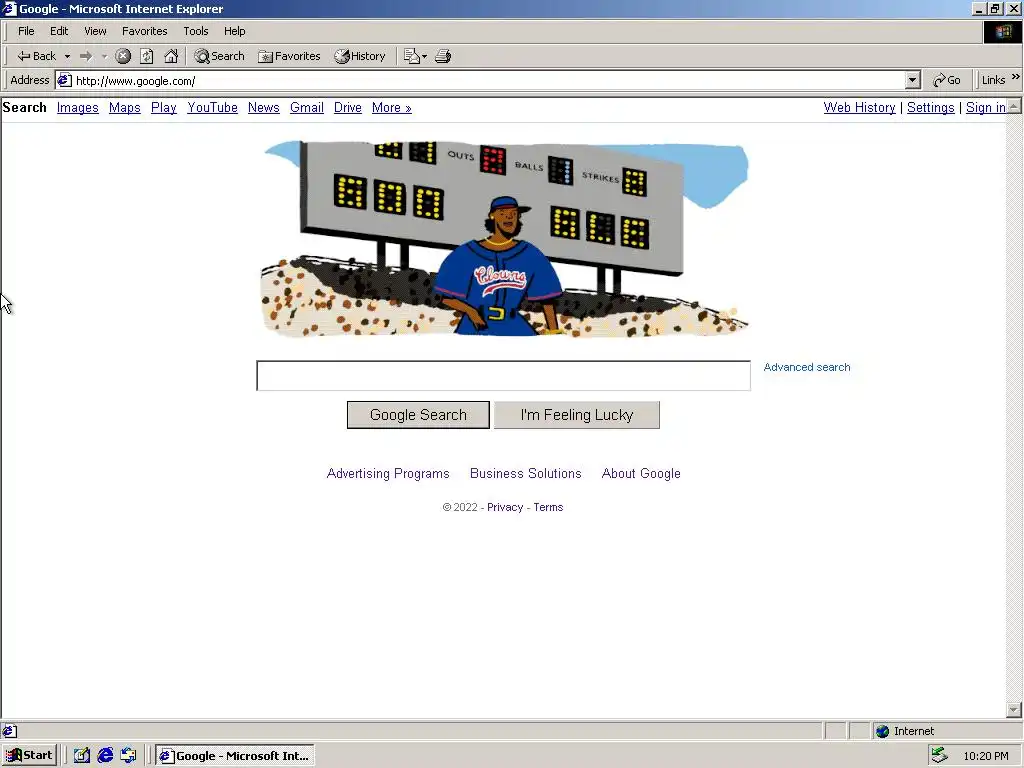The image size is (1024, 768).
Task: Click the Advanced search link
Action: tap(807, 367)
